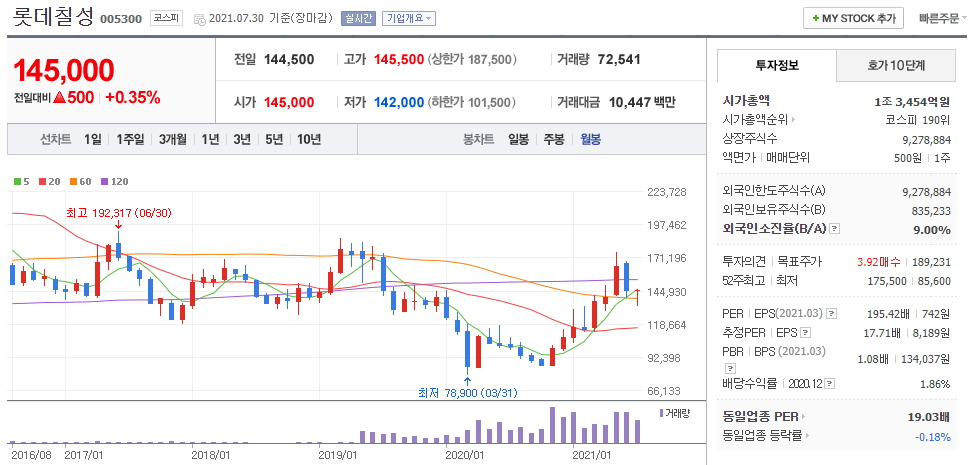Click the 거래대금 value 10,447 백만
This screenshot has height=465, width=974.
click(x=640, y=103)
